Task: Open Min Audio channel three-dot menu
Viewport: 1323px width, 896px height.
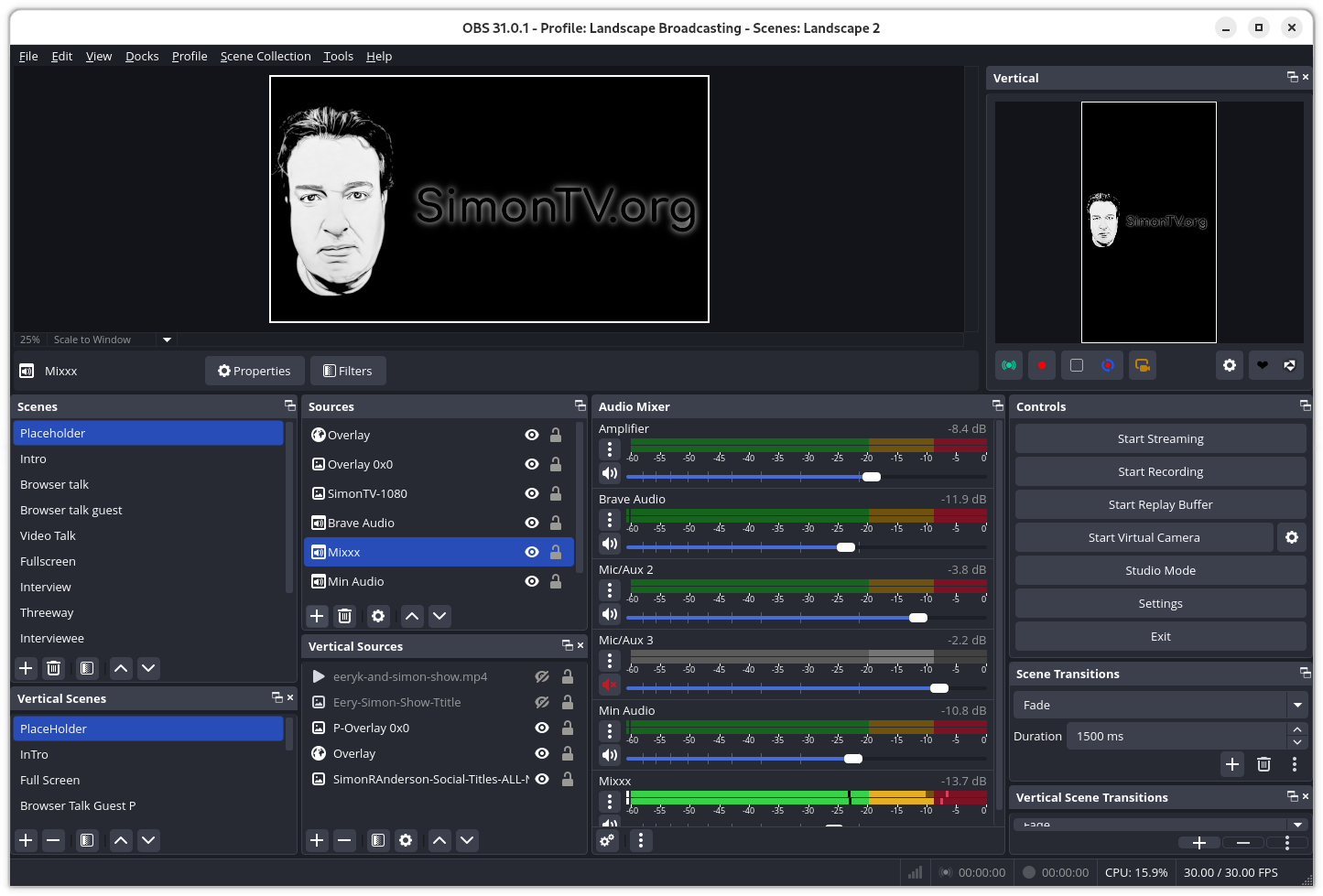Action: pos(610,731)
